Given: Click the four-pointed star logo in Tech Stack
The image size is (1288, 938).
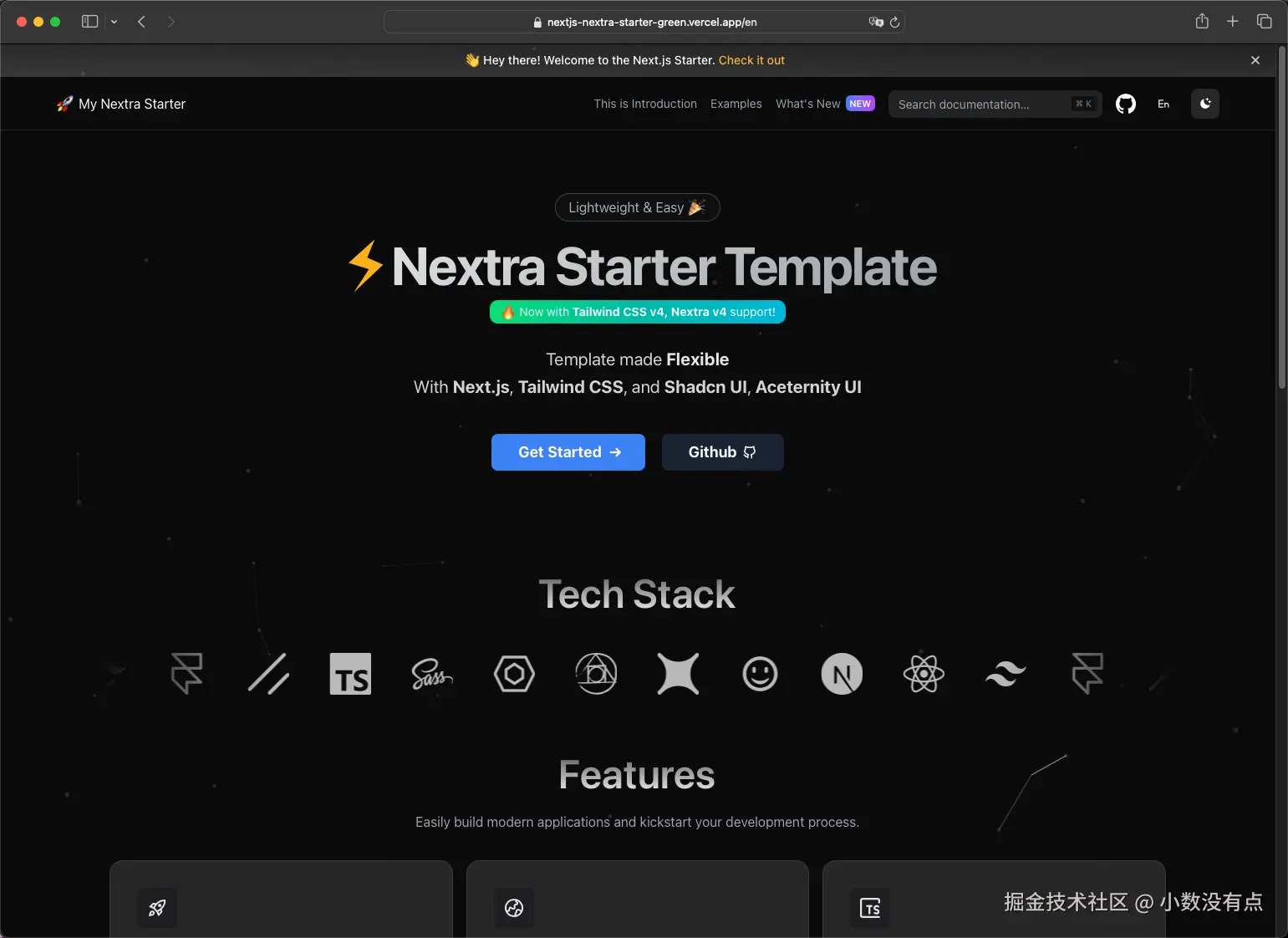Looking at the screenshot, I should coord(678,674).
